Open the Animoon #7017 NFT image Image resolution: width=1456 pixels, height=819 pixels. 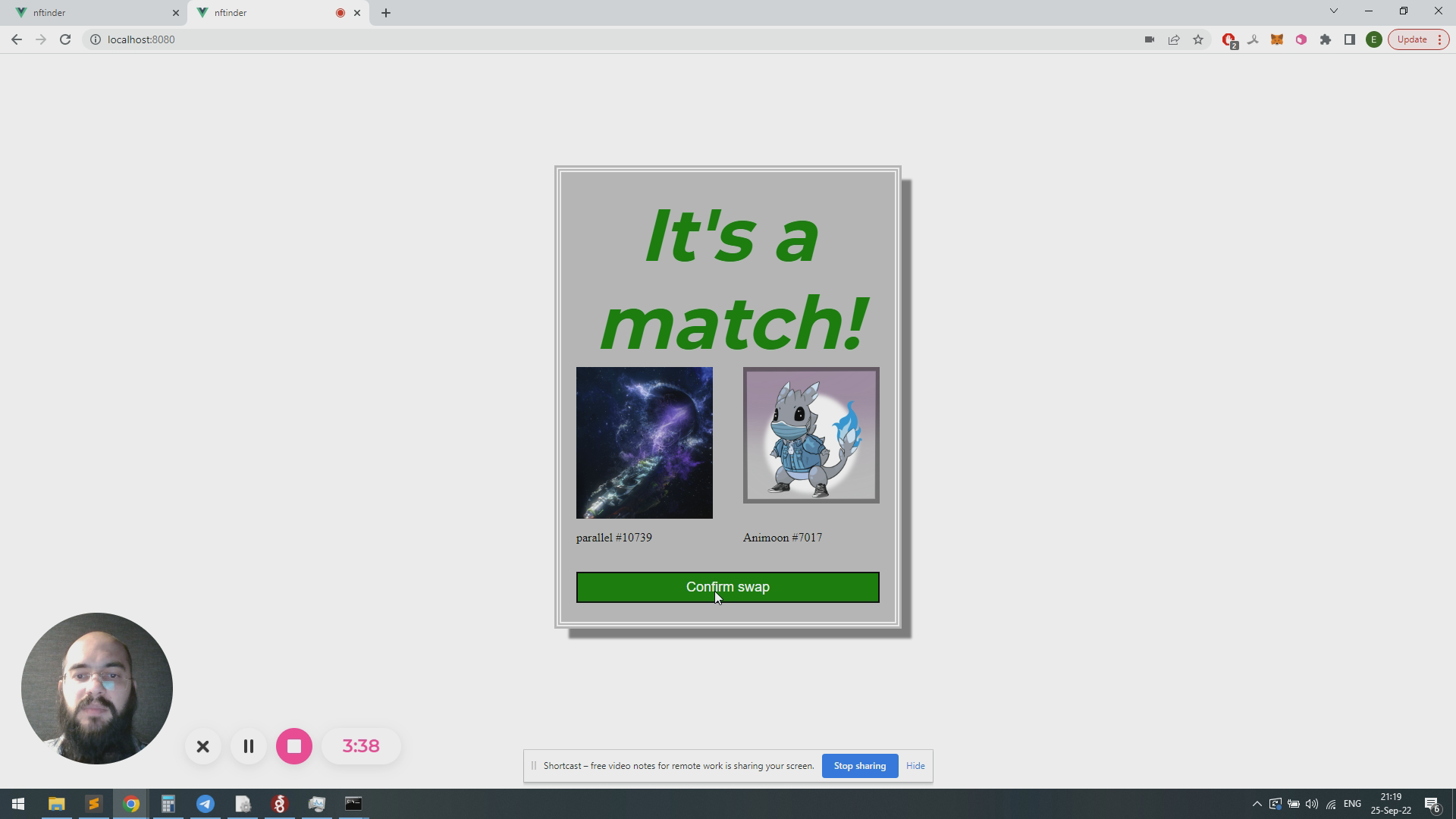pos(811,435)
